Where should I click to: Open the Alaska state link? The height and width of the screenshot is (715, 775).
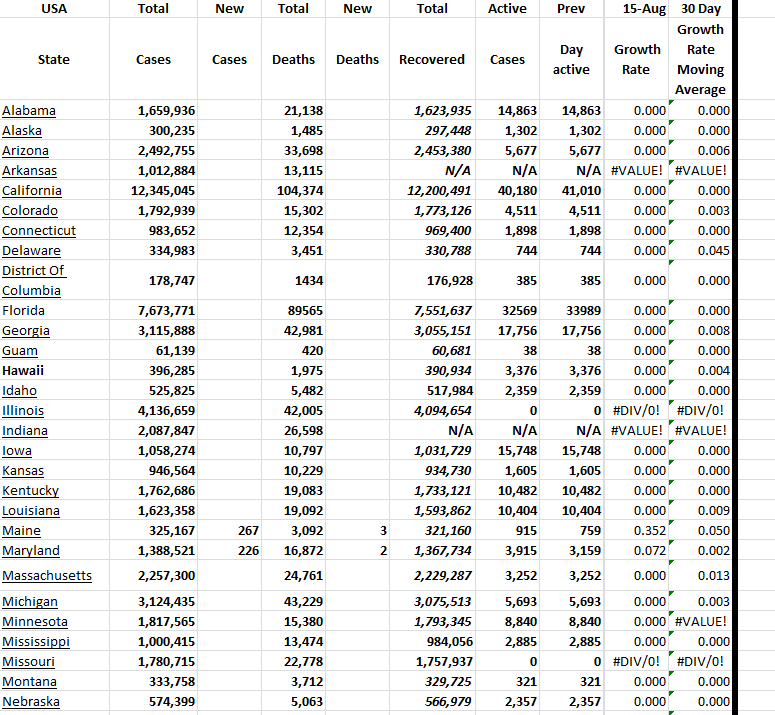pyautogui.click(x=22, y=131)
